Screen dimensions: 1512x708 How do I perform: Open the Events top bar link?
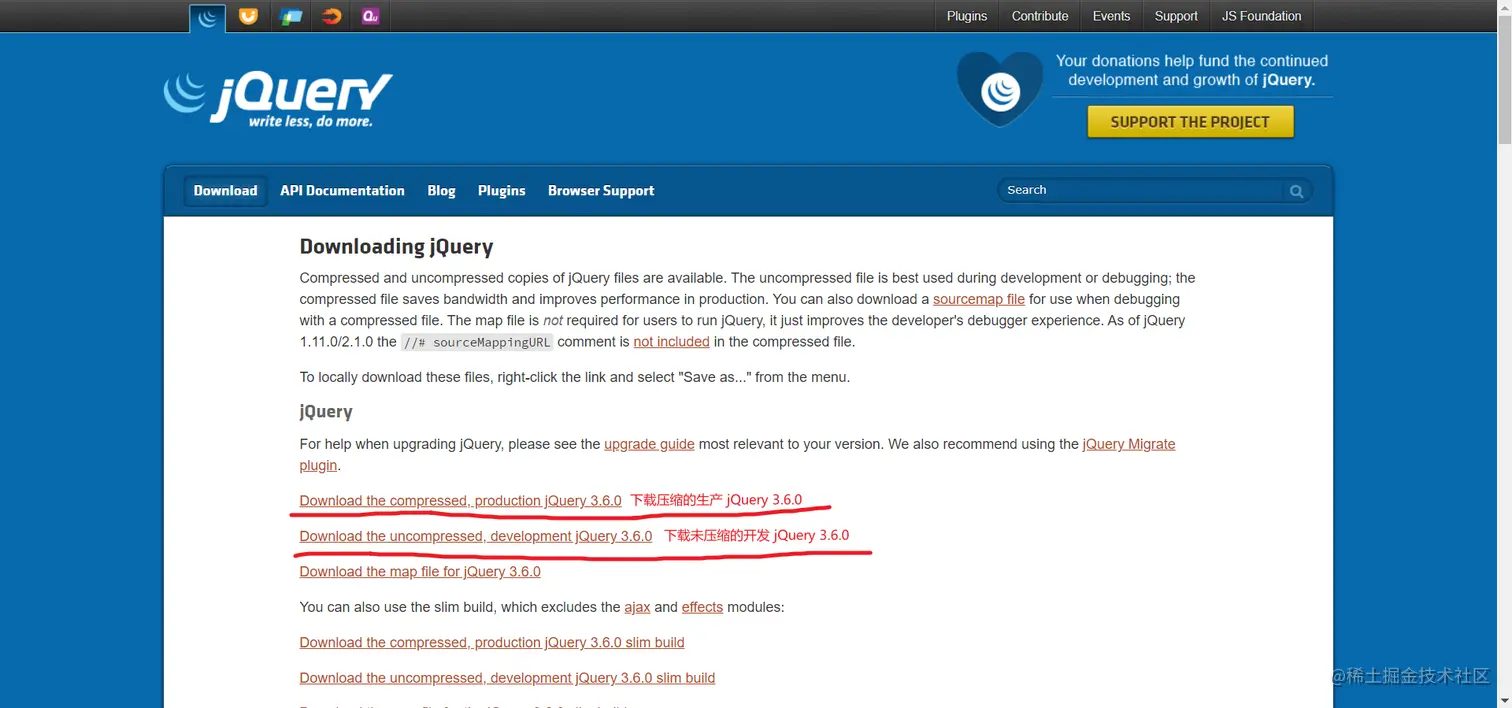[1111, 16]
